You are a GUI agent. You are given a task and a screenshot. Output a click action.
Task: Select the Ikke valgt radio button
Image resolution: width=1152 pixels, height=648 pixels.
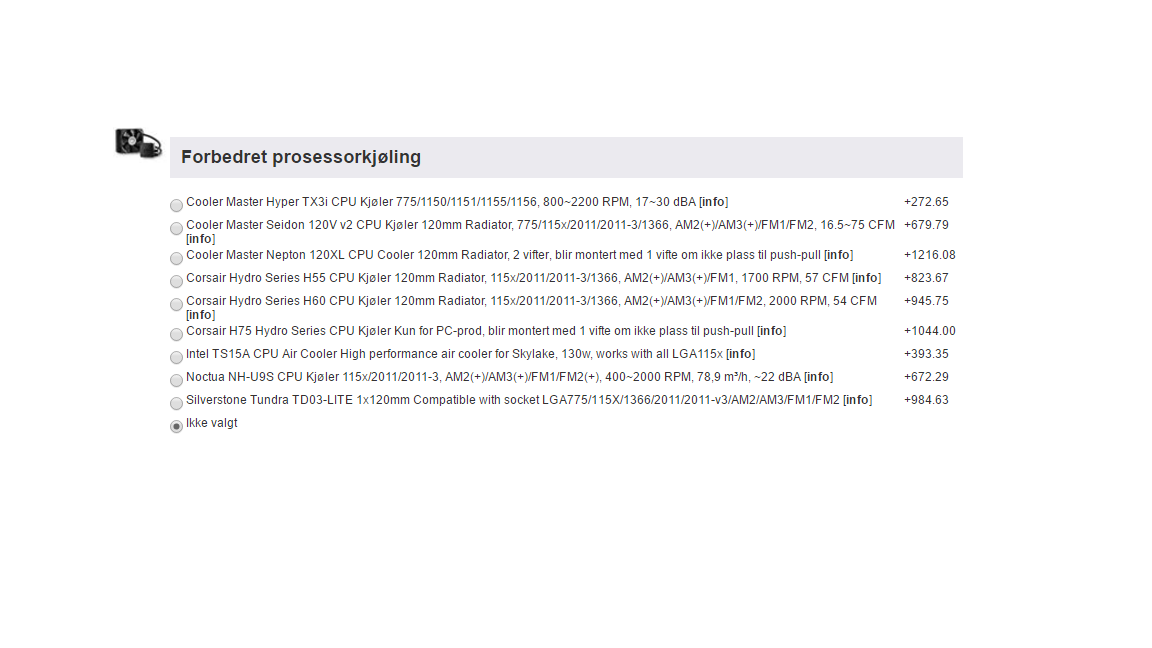point(176,426)
